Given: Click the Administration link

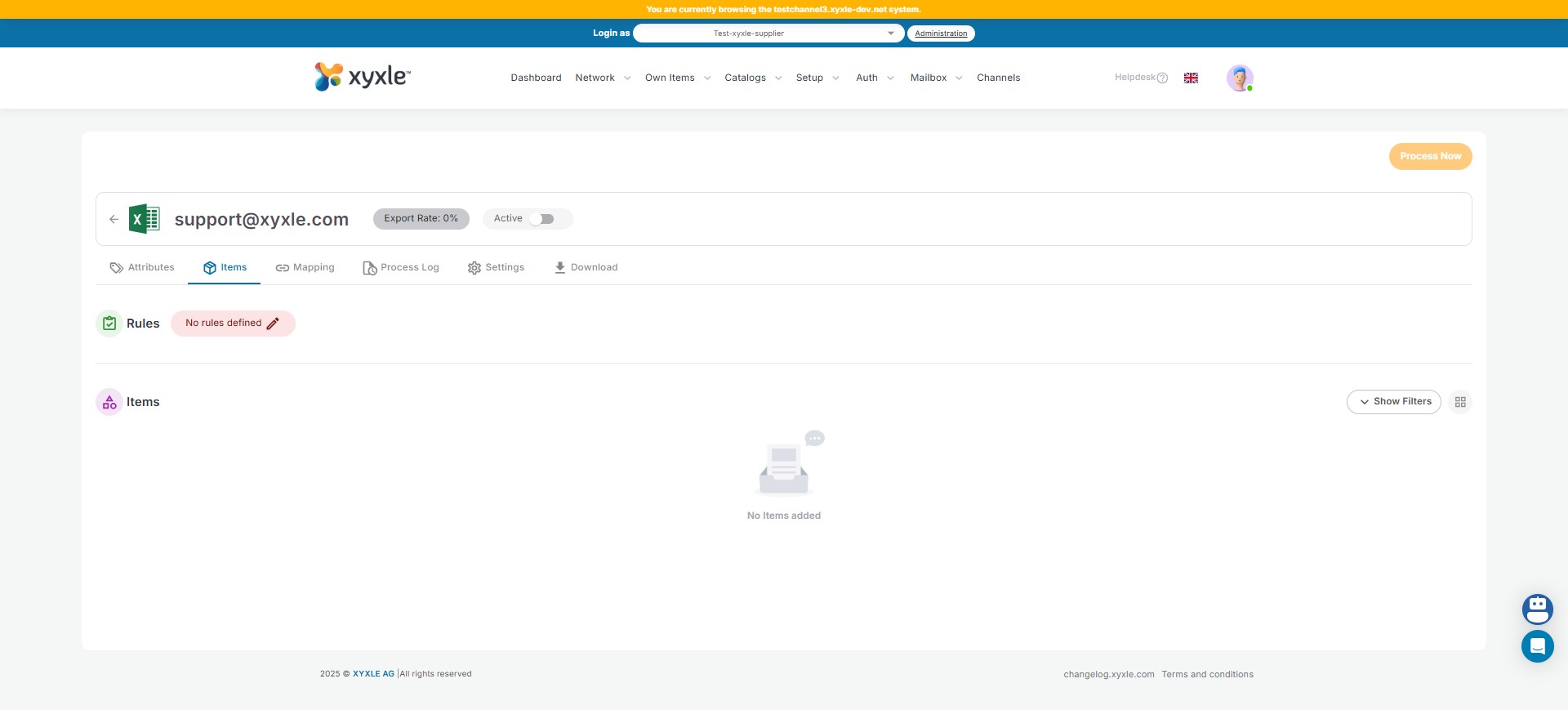Looking at the screenshot, I should [941, 33].
